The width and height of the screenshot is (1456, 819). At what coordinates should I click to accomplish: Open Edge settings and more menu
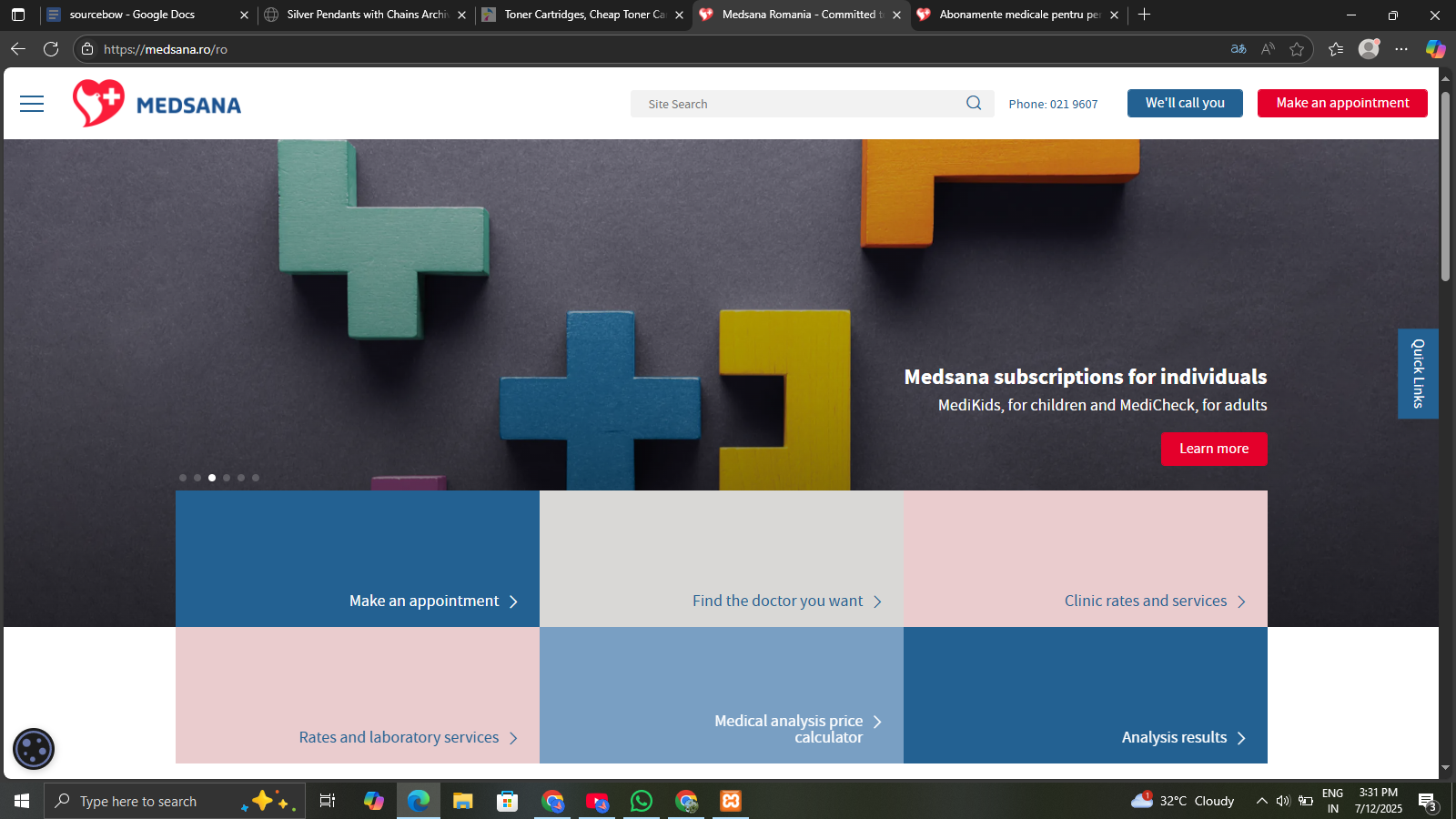pos(1401,49)
